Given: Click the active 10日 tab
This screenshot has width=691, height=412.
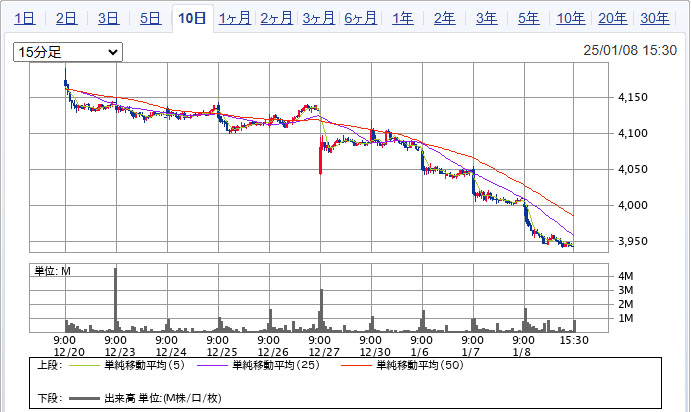Looking at the screenshot, I should (x=192, y=18).
